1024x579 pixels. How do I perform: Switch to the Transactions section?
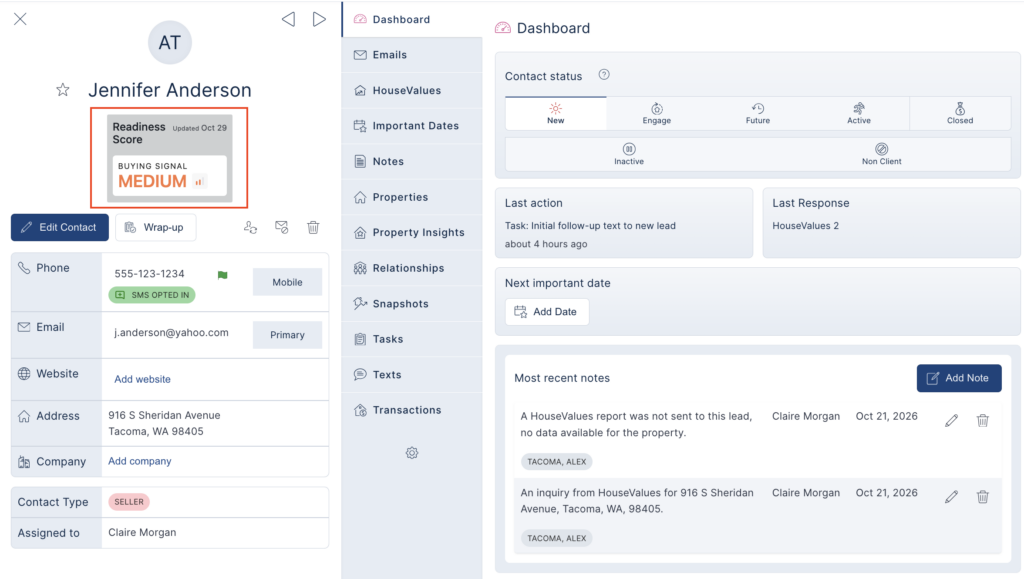tap(412, 410)
